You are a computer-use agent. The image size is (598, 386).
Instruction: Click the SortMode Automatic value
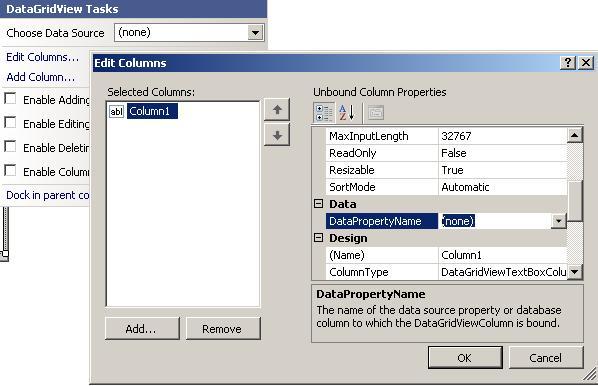(503, 187)
